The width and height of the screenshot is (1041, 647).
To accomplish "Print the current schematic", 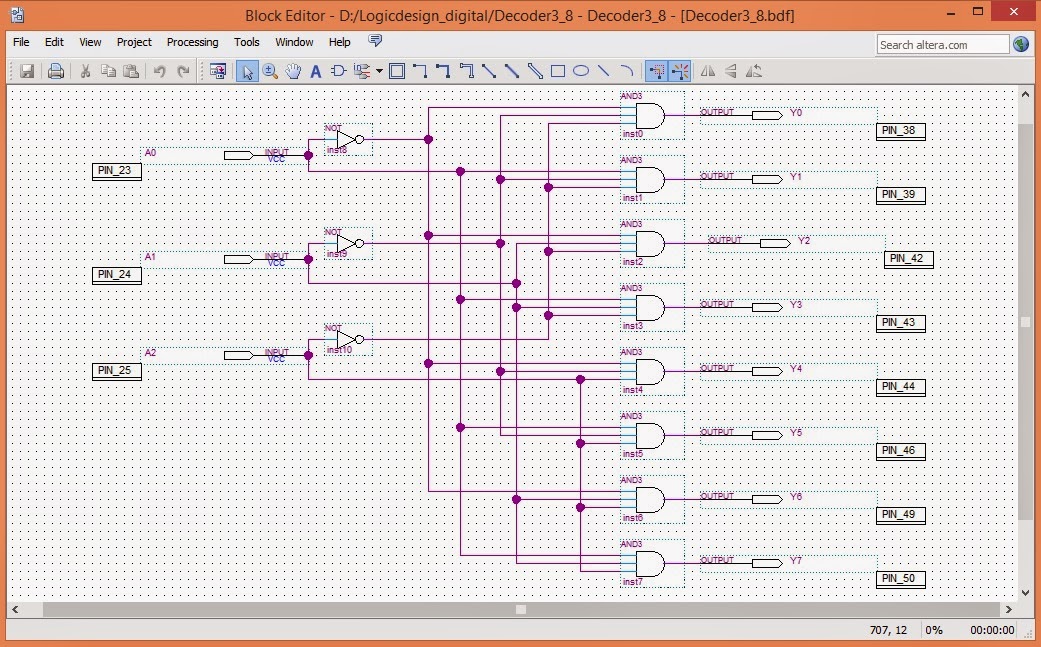I will [56, 71].
